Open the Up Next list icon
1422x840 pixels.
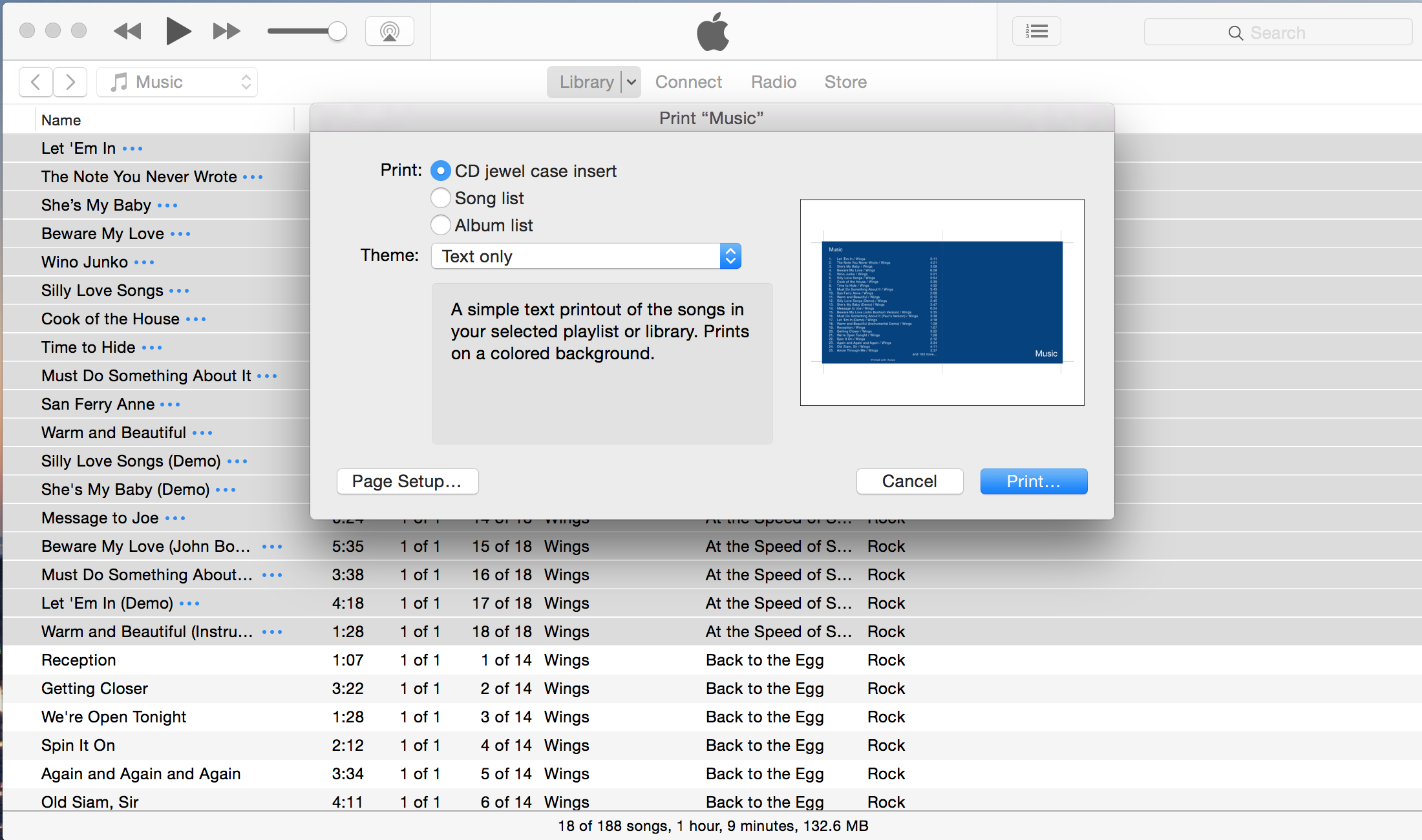click(1037, 31)
